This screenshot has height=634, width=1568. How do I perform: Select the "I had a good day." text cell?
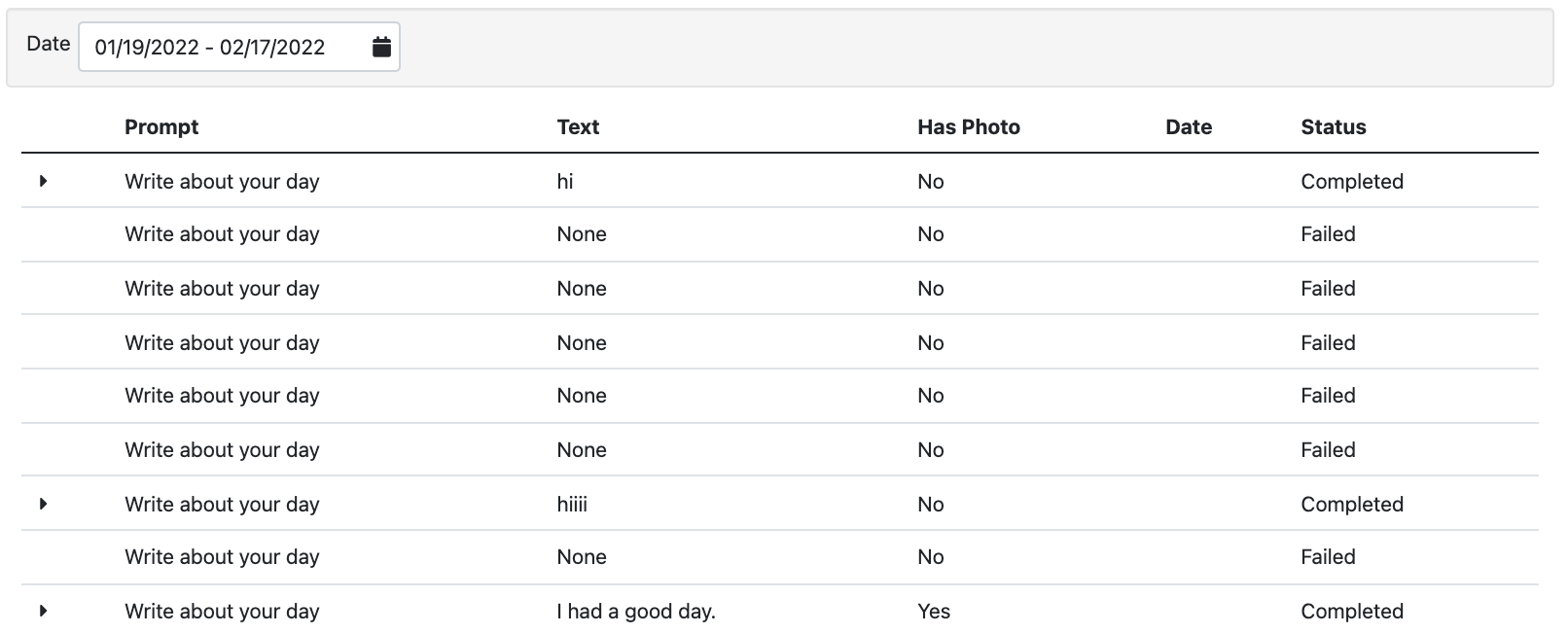point(636,611)
